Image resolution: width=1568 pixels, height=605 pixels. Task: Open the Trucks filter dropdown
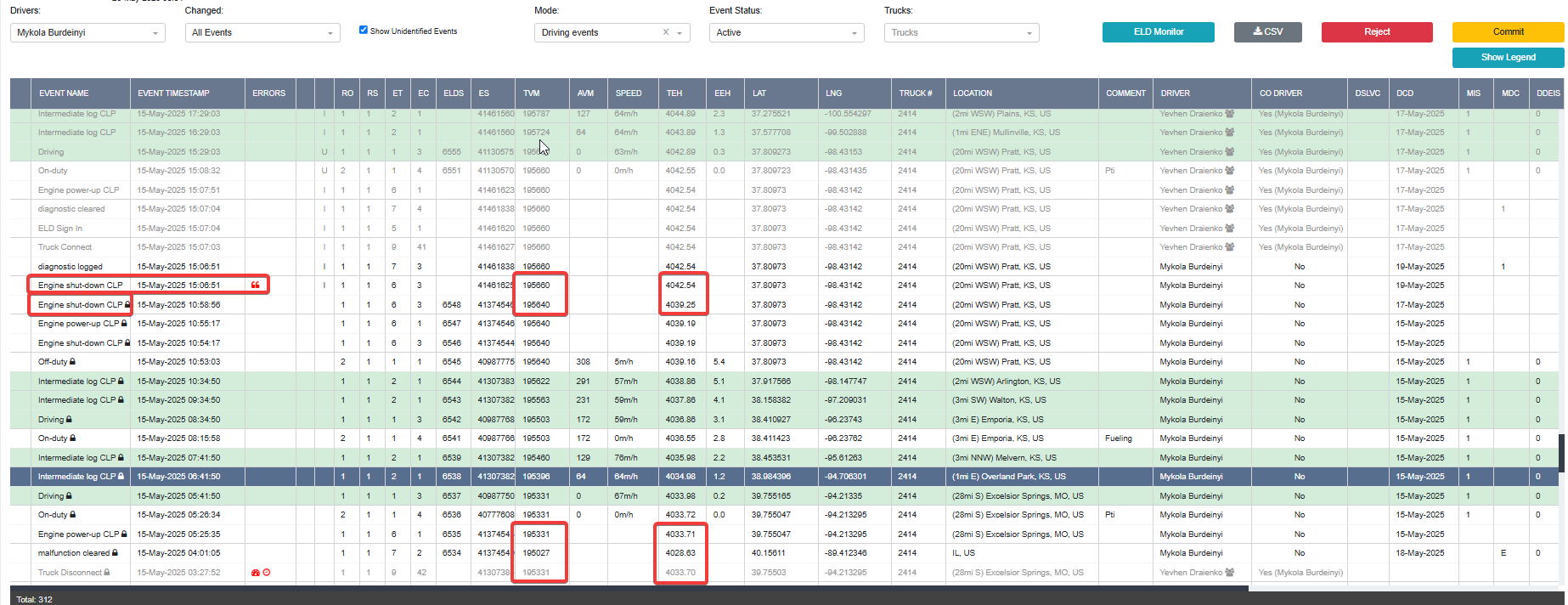(x=962, y=32)
